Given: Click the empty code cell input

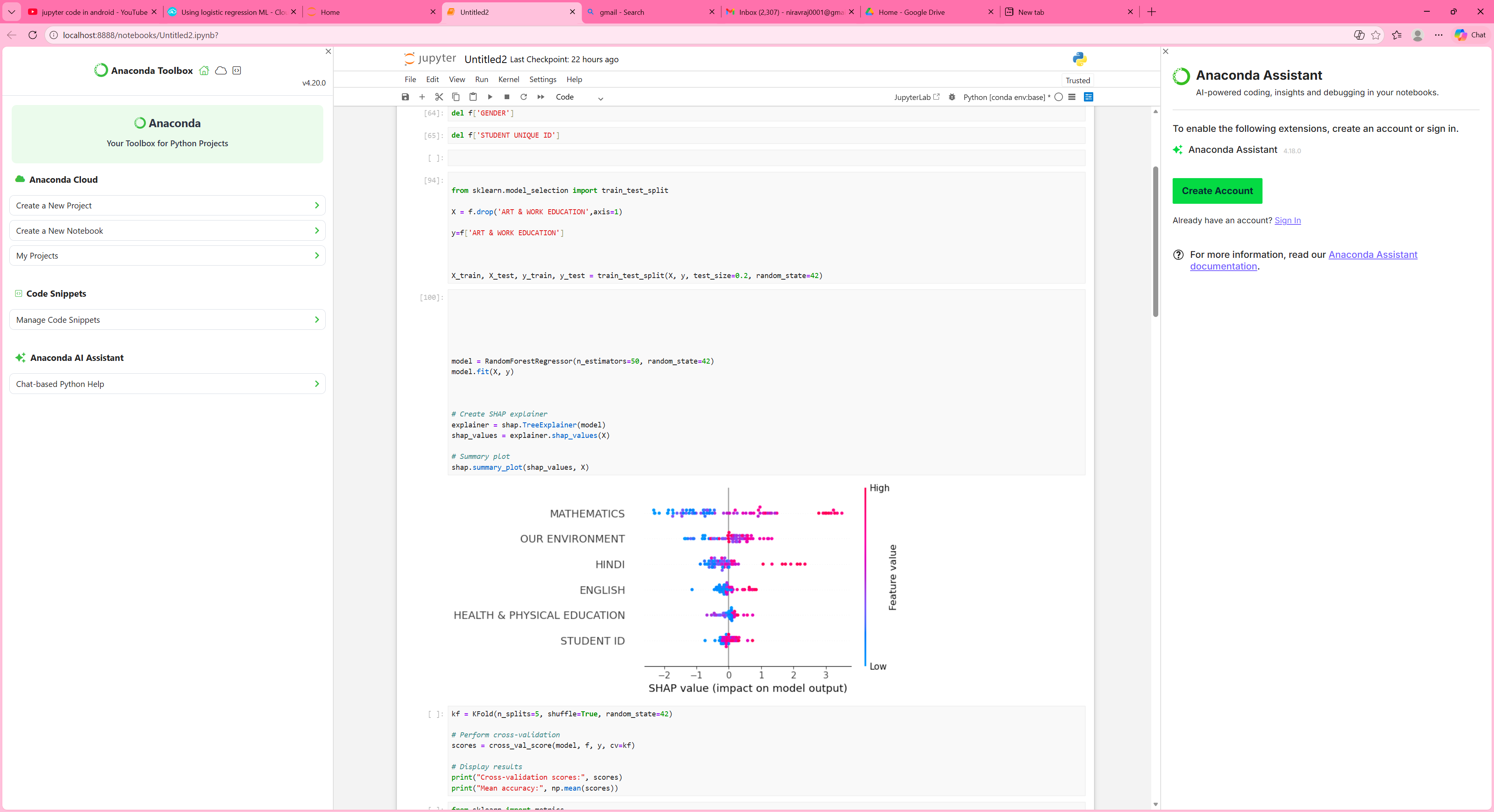Looking at the screenshot, I should (x=766, y=157).
